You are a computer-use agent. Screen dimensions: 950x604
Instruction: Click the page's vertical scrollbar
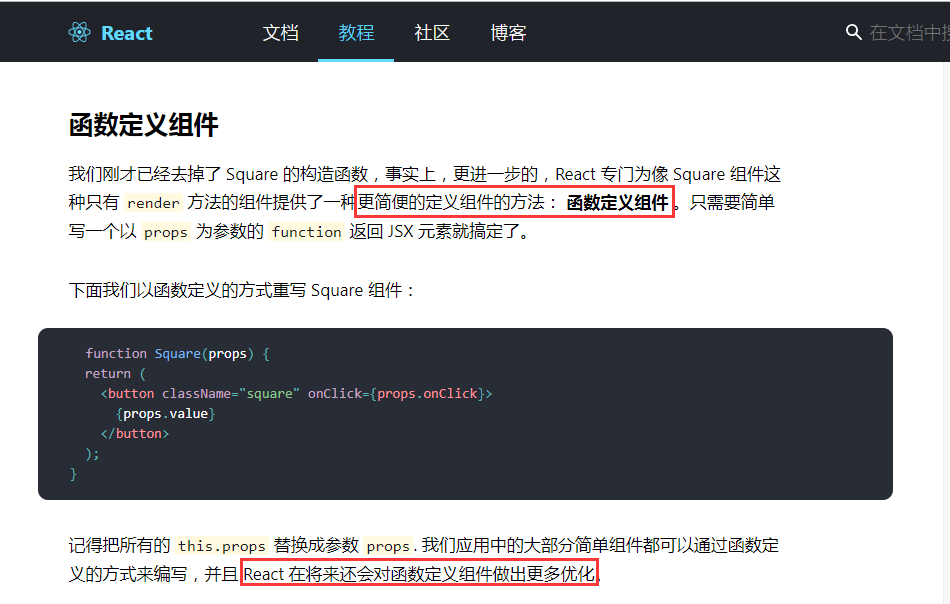click(946, 332)
